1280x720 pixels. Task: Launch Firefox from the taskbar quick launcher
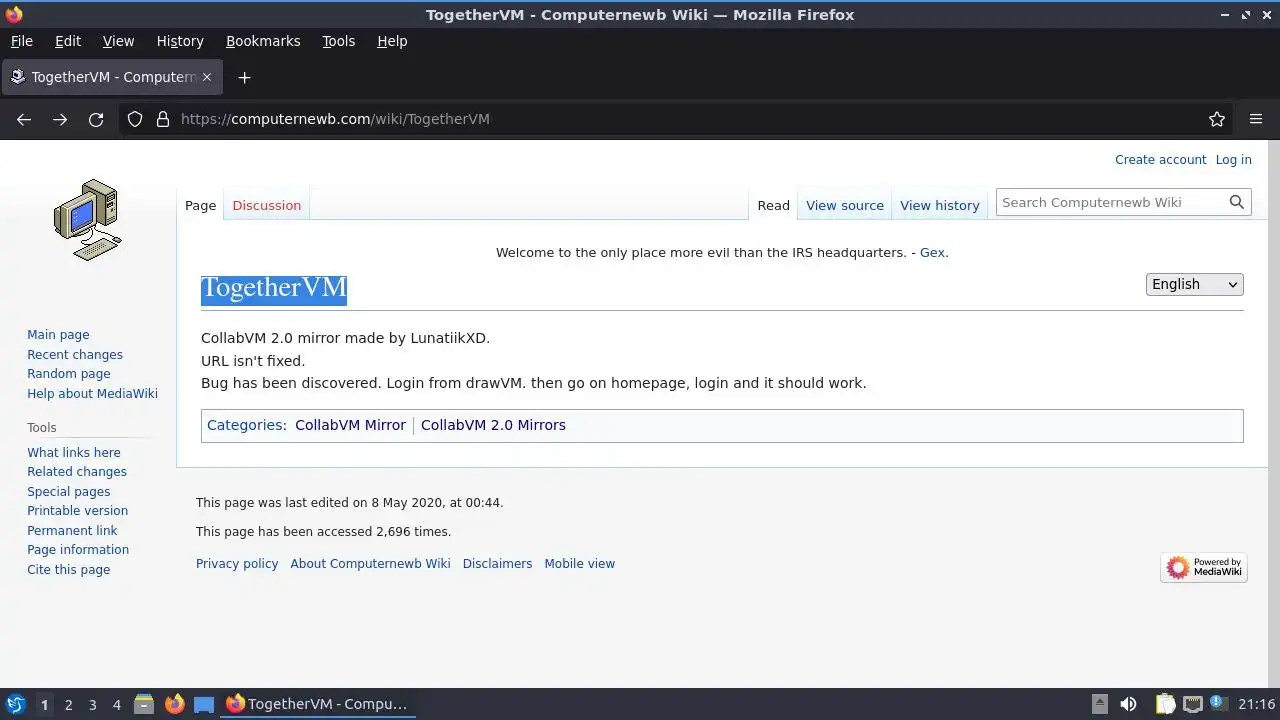(174, 704)
